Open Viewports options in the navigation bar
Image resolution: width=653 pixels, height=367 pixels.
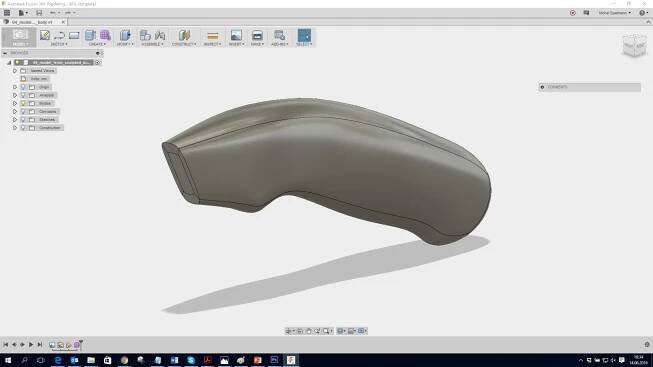click(362, 331)
